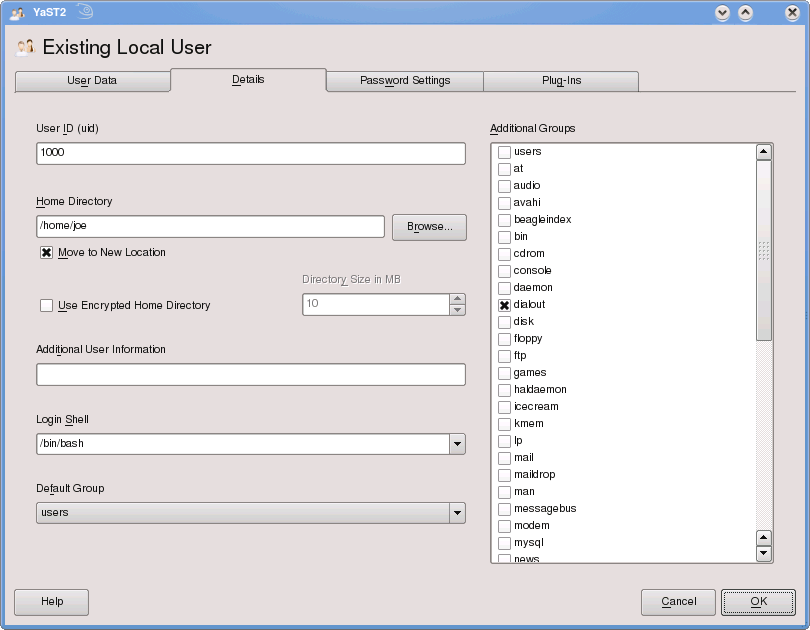This screenshot has height=630, width=810.
Task: Click the lower scroll-up arrow of groups list
Action: pos(764,538)
